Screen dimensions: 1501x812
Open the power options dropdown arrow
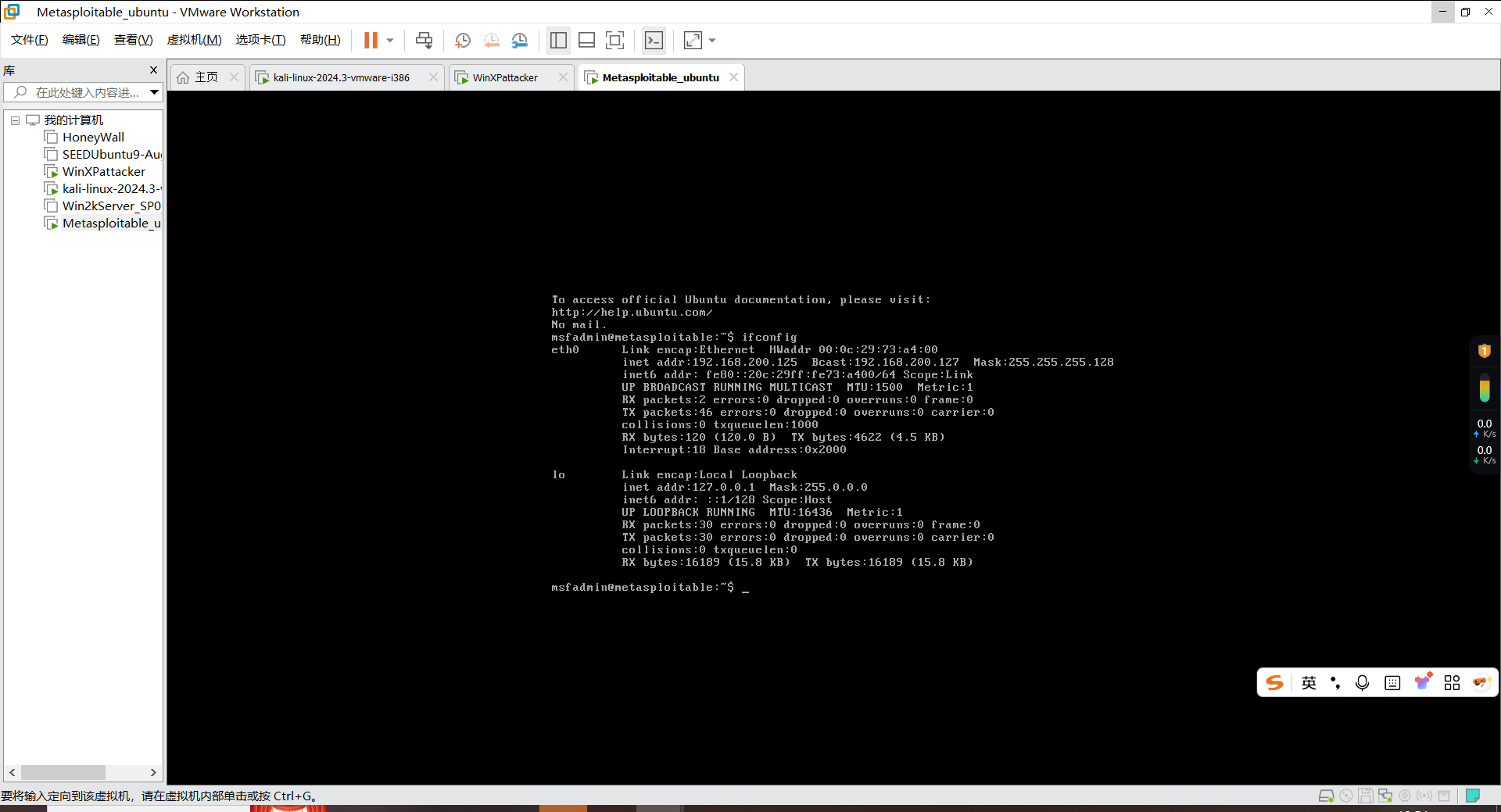390,41
